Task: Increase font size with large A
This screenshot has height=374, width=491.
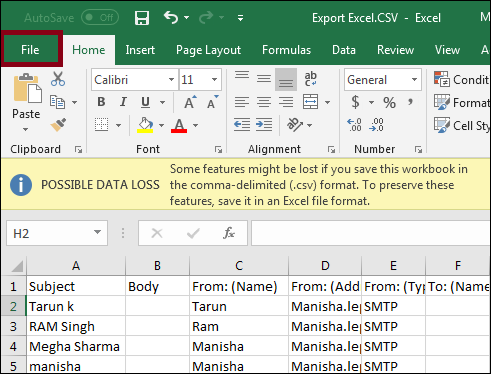Action: [x=190, y=102]
